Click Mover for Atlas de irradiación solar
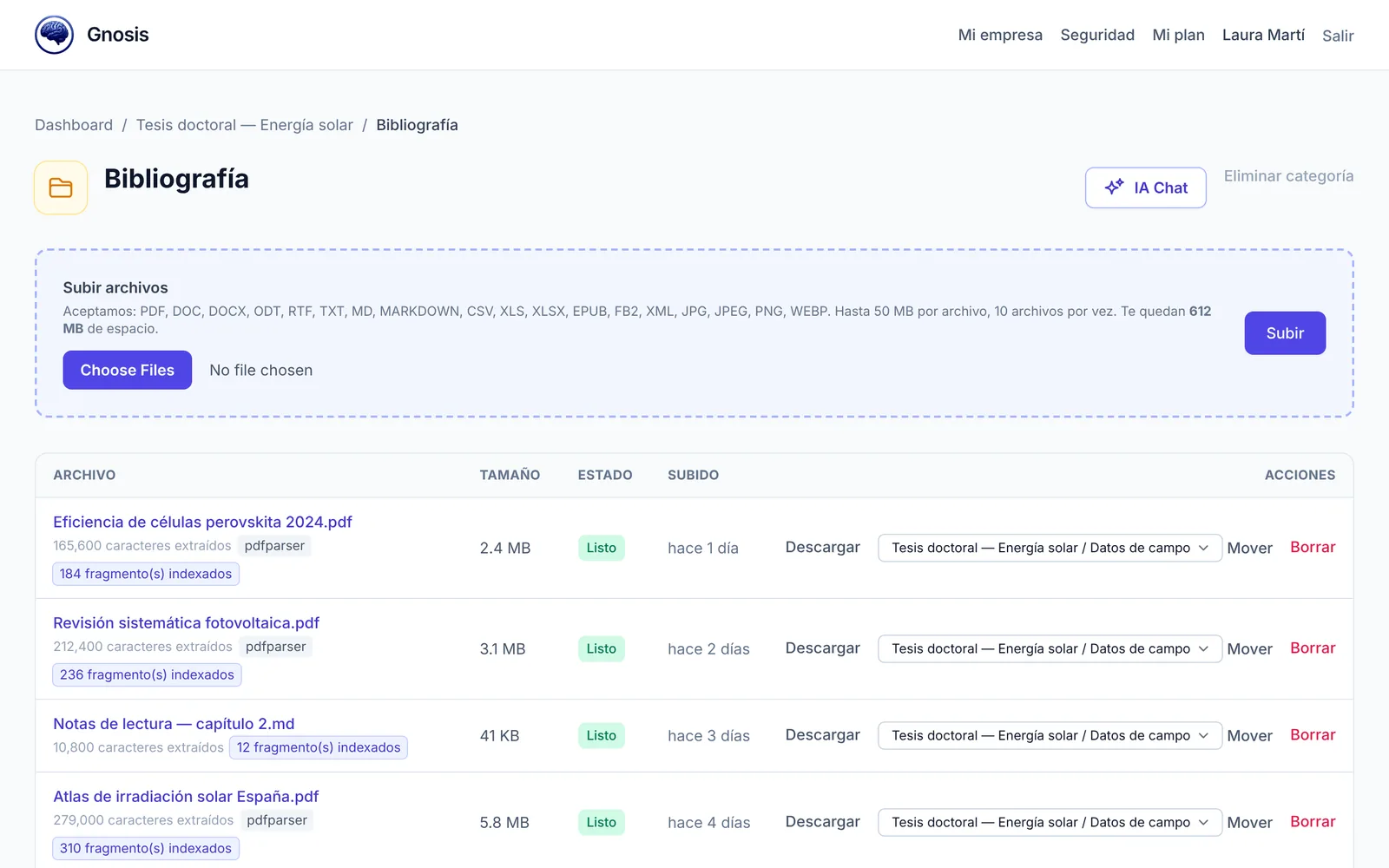Viewport: 1389px width, 868px height. [x=1249, y=822]
